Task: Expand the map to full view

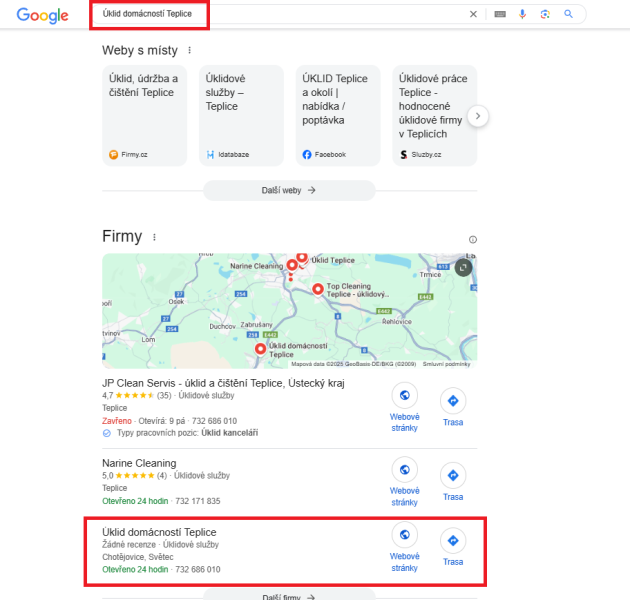Action: pyautogui.click(x=463, y=267)
